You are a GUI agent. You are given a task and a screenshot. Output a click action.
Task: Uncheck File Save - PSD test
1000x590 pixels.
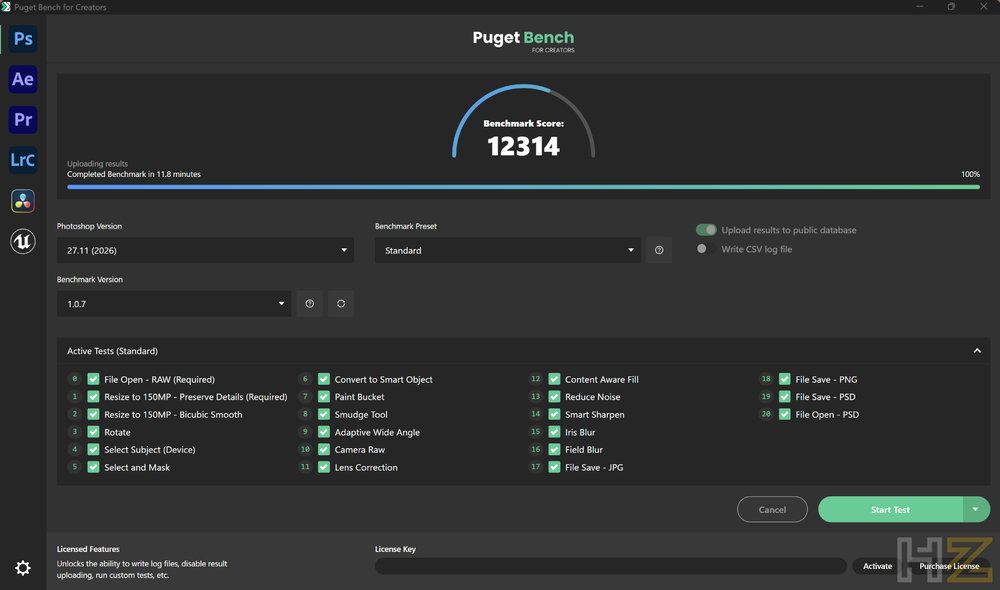pyautogui.click(x=784, y=397)
